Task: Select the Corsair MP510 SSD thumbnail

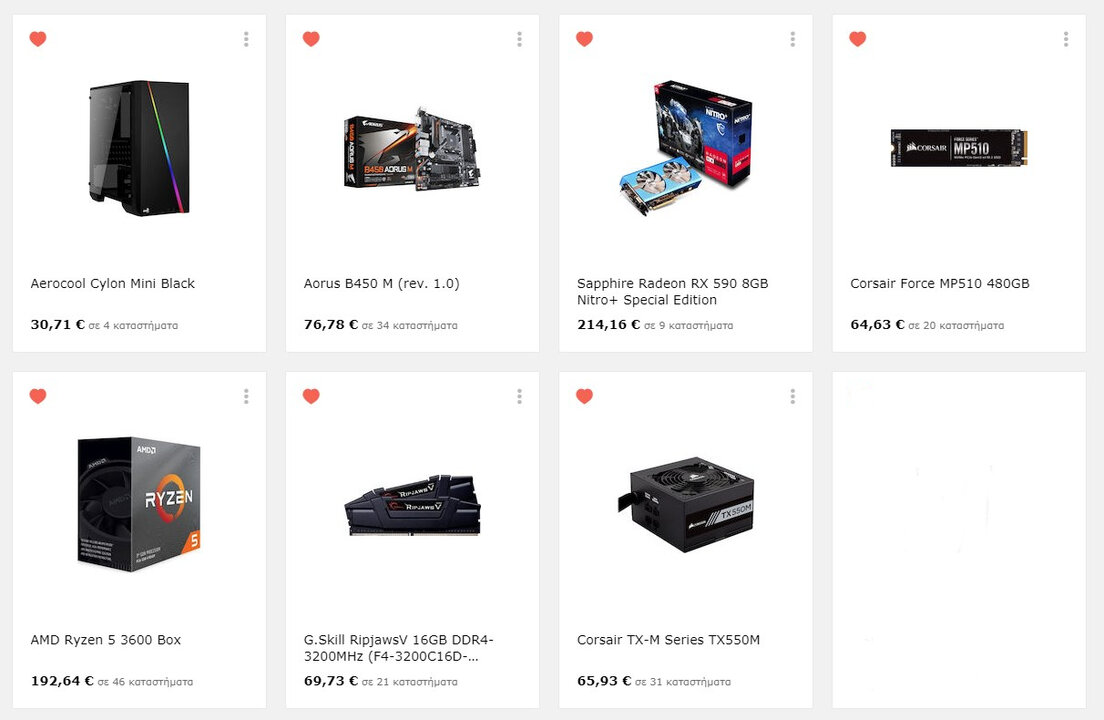Action: click(x=959, y=148)
